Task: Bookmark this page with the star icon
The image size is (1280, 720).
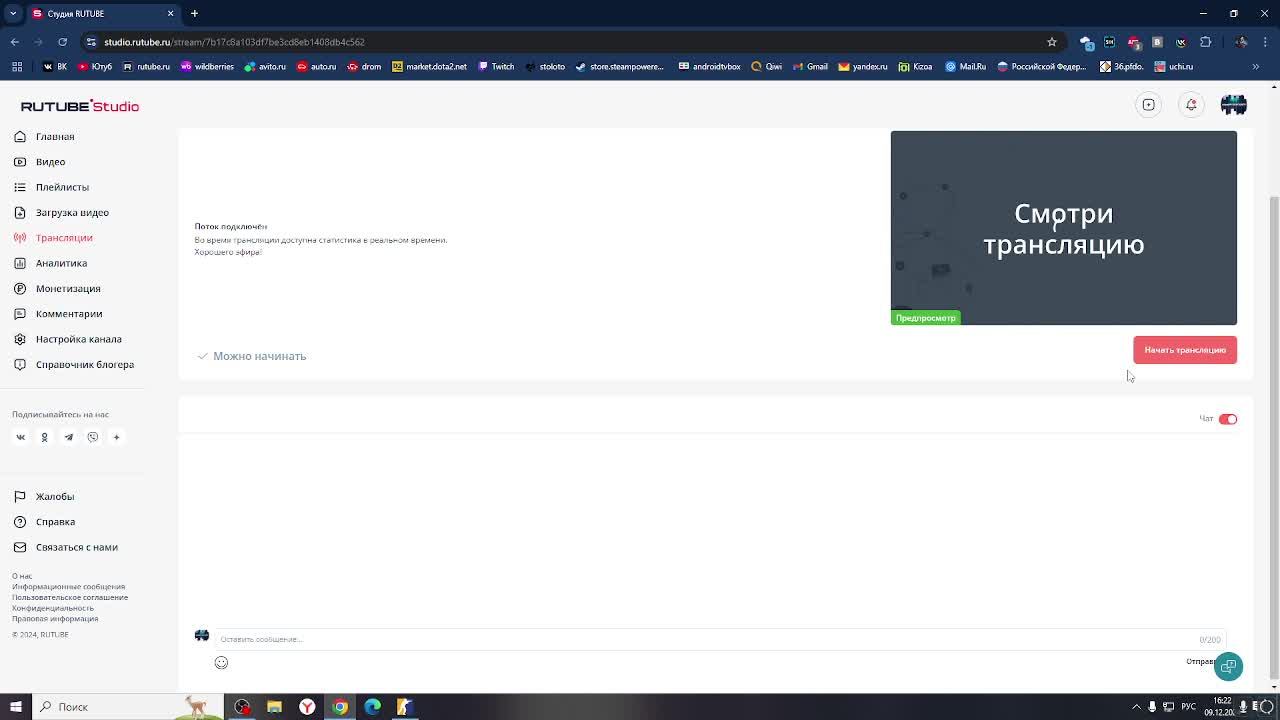Action: click(1052, 42)
